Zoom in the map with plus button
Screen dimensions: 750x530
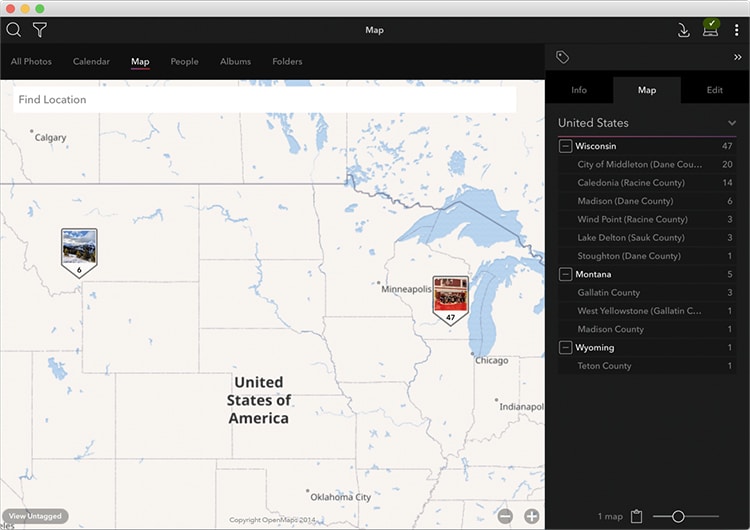point(531,516)
